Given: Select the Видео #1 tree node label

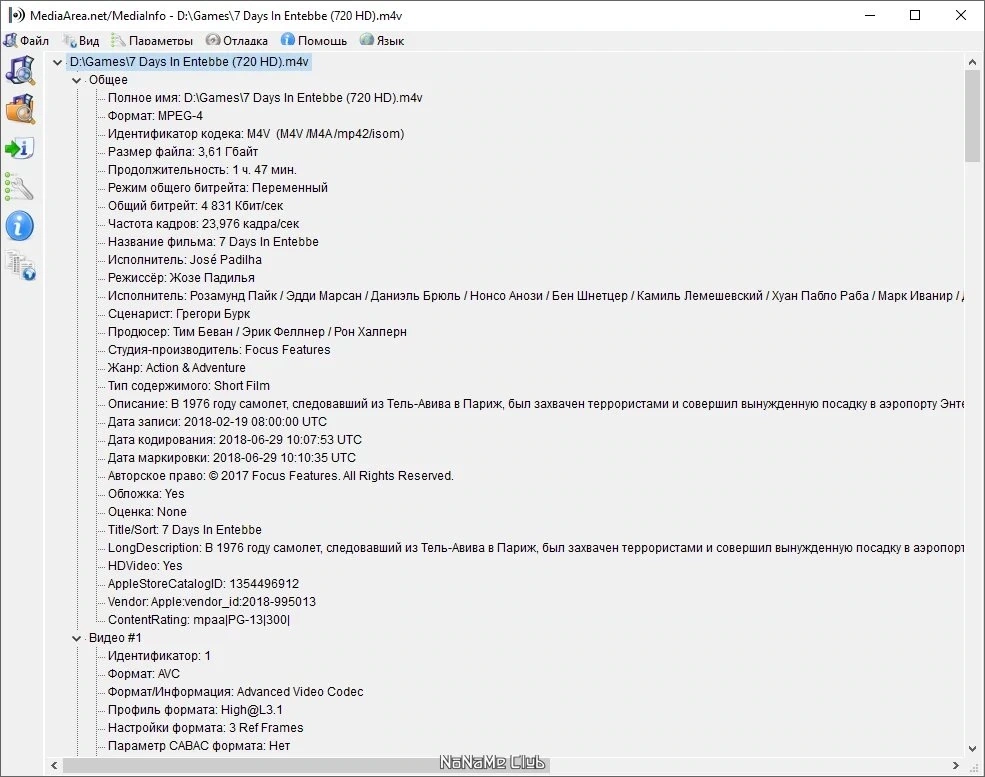Looking at the screenshot, I should 115,638.
